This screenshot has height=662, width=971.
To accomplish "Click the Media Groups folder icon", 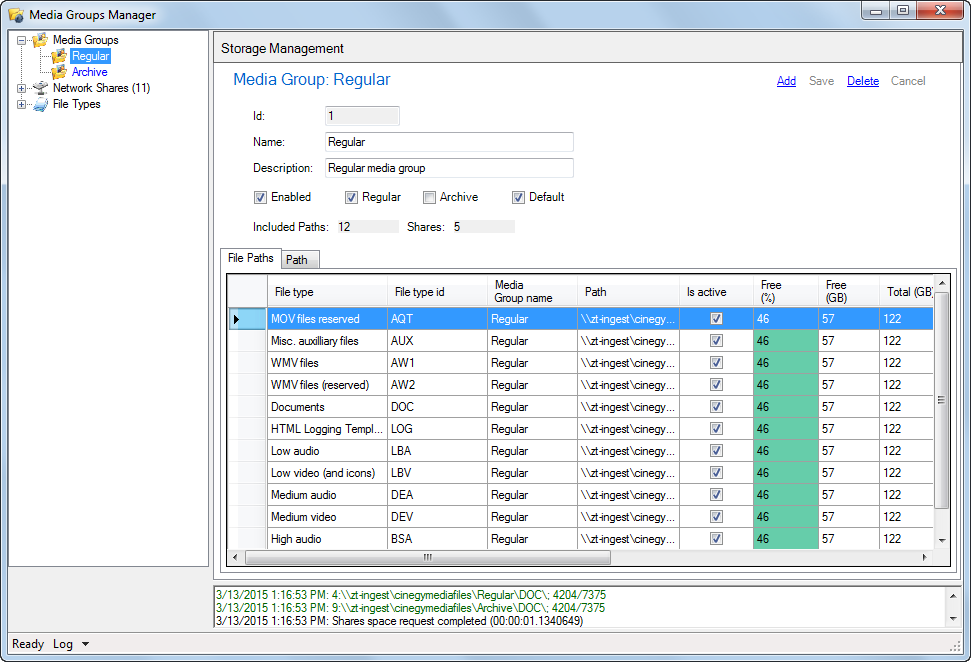I will [40, 40].
